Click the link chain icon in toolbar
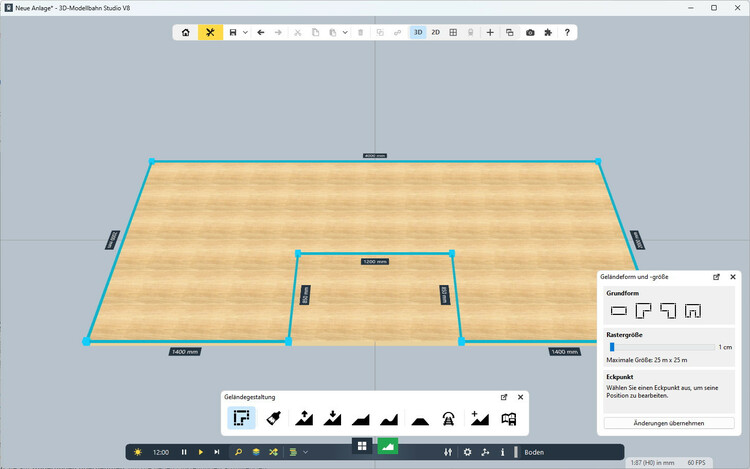 coord(397,33)
